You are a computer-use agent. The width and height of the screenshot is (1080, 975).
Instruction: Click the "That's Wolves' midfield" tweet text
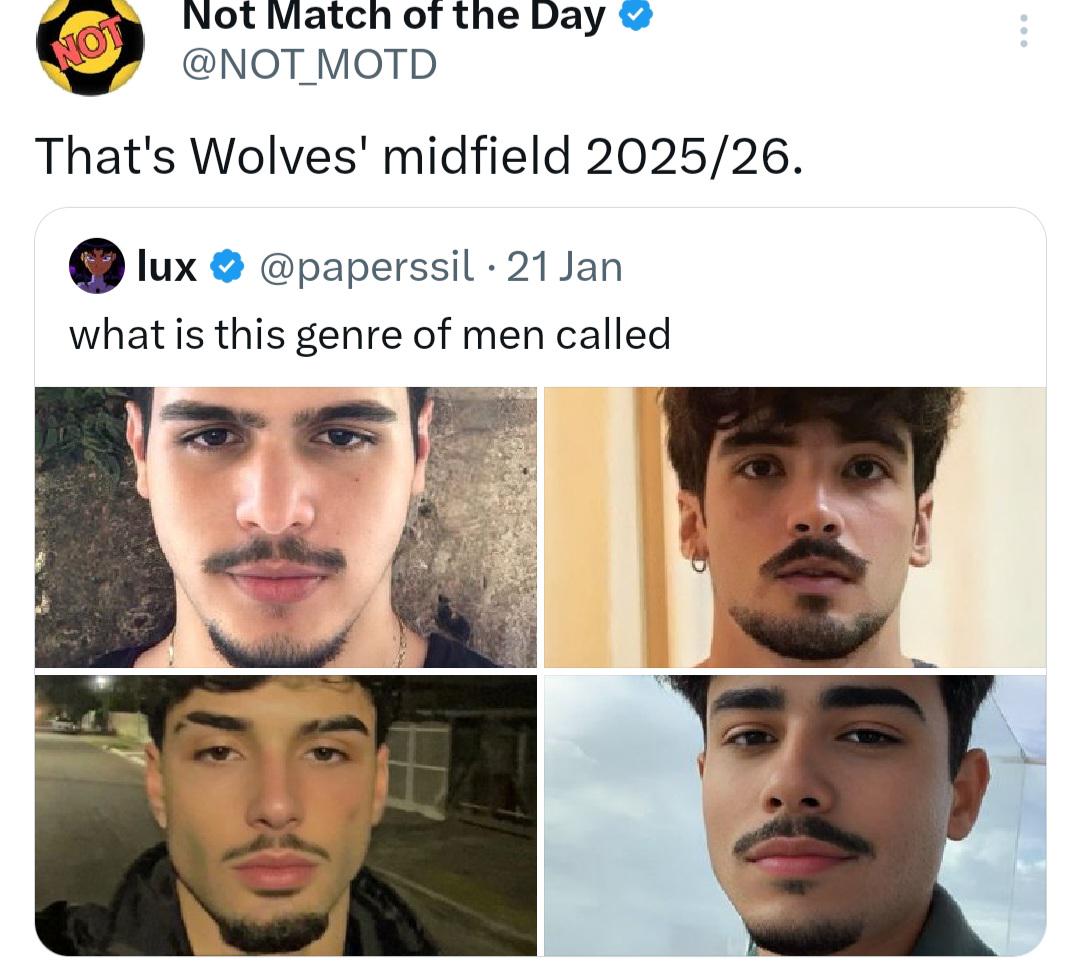(x=418, y=155)
